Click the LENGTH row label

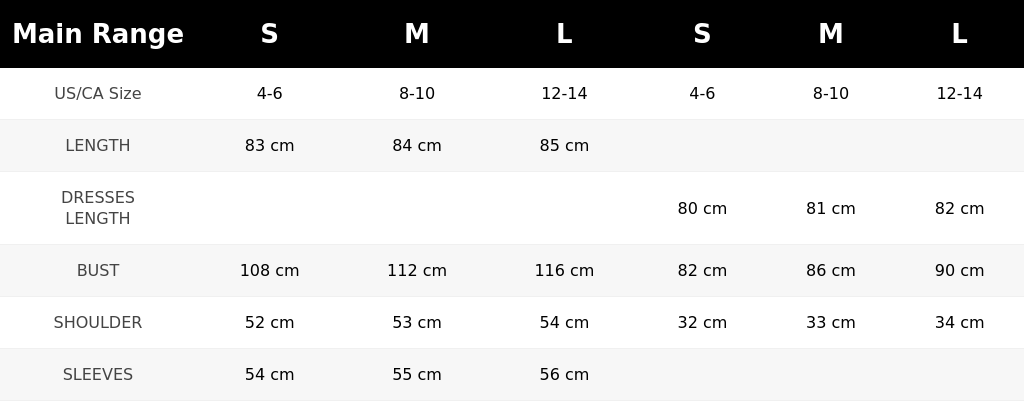[98, 146]
